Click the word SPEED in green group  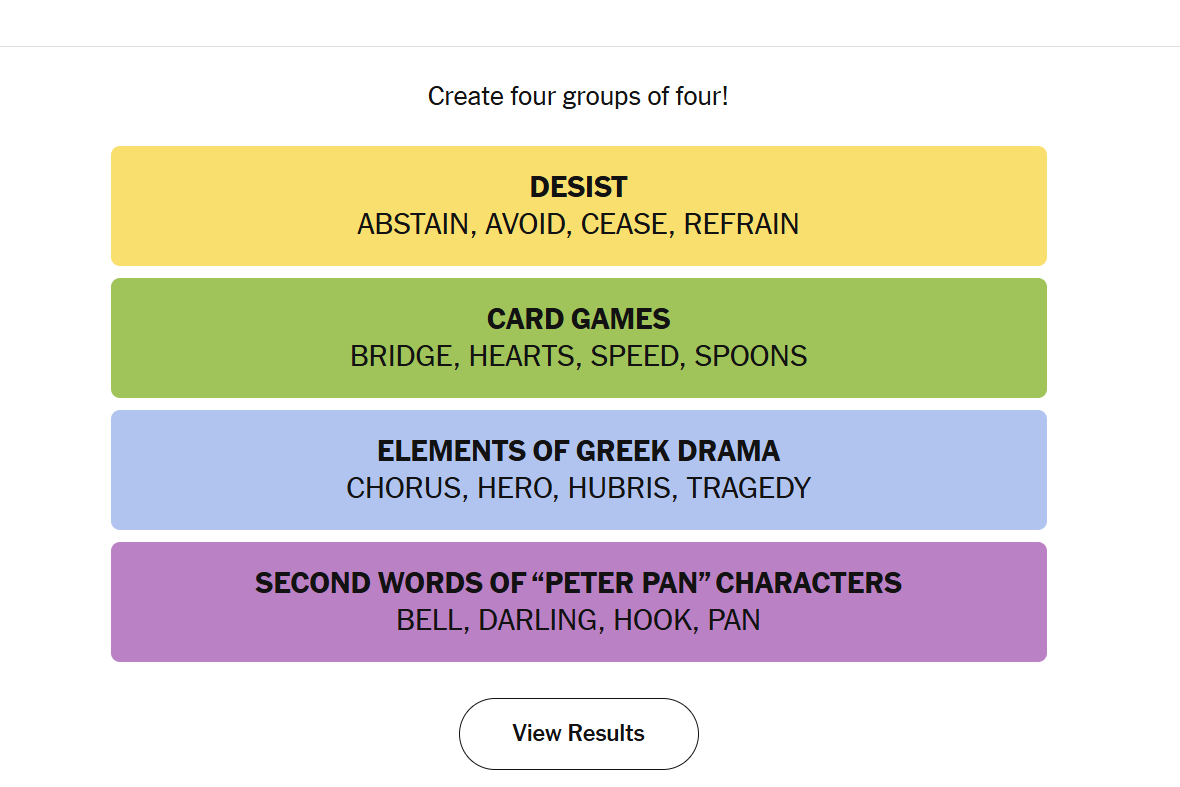coord(634,356)
